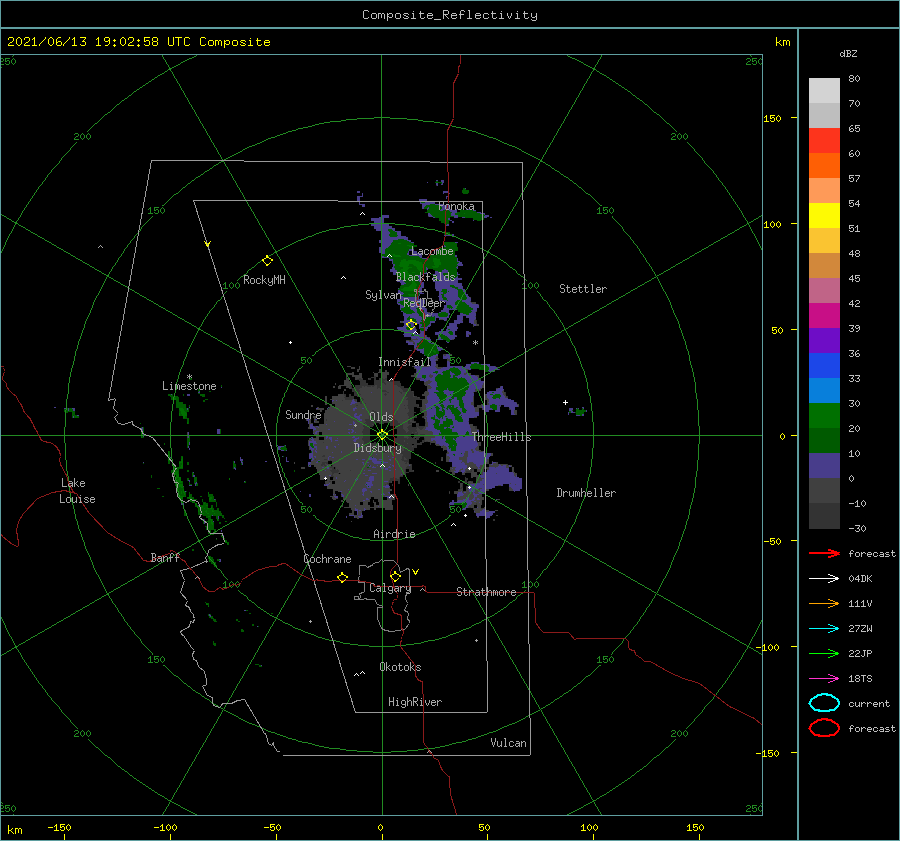Viewport: 900px width, 841px height.
Task: Click the magenta 18TS arrow legend icon
Action: click(x=824, y=678)
